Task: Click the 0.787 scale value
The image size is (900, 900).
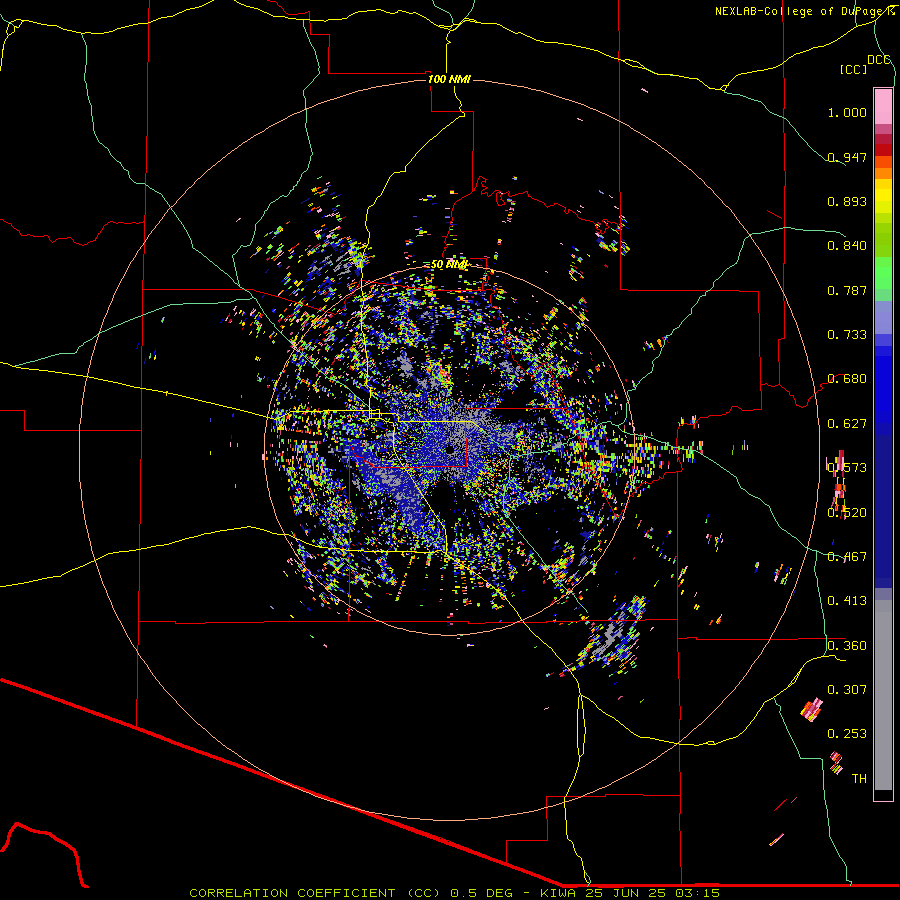Action: [847, 290]
